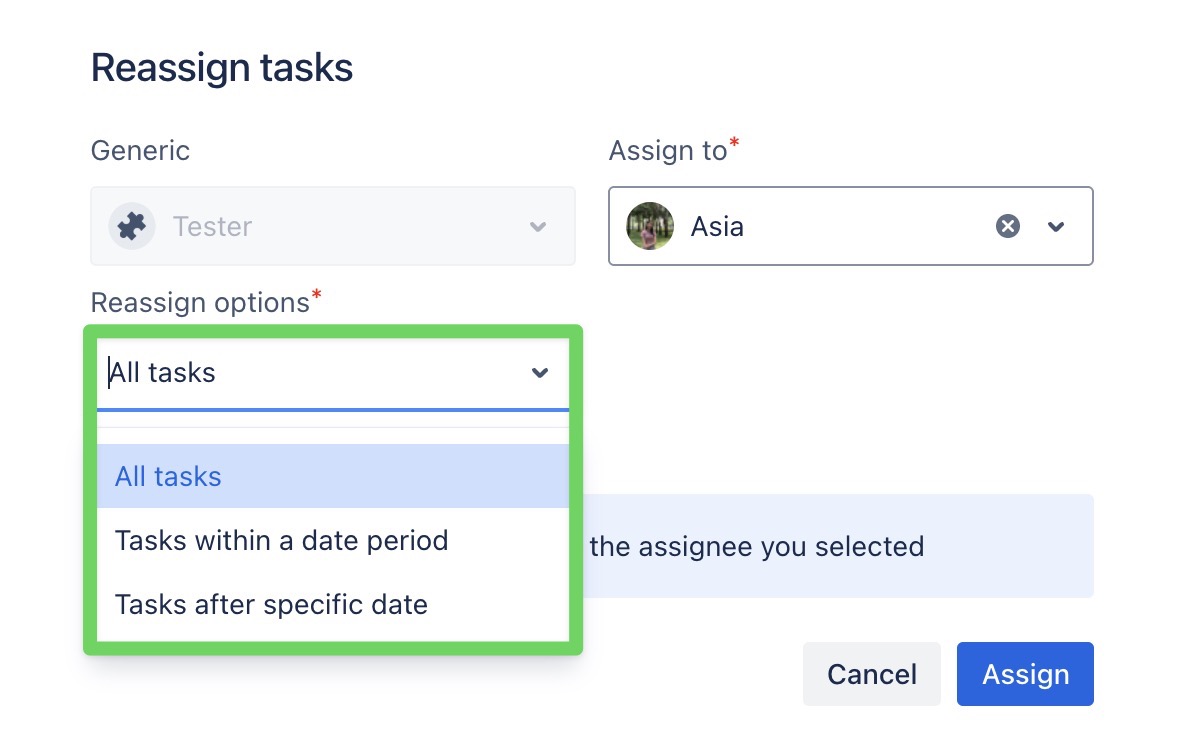Image resolution: width=1184 pixels, height=748 pixels.
Task: Click the chevron on the All tasks field
Action: tap(539, 372)
